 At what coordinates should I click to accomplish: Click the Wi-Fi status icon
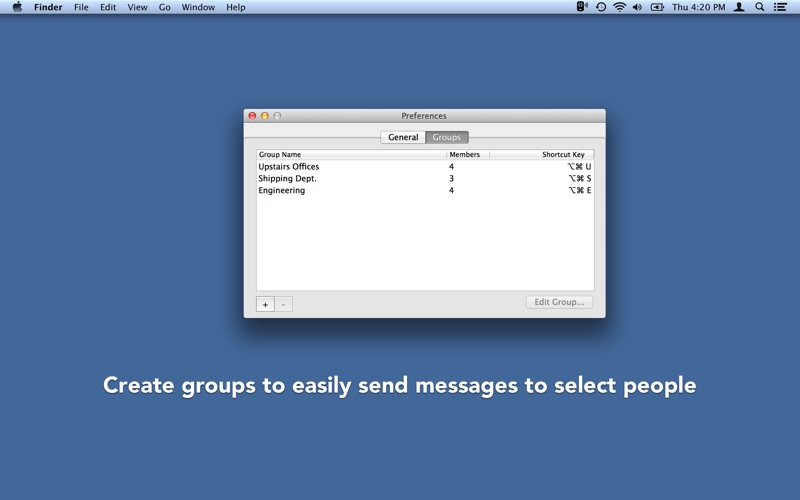(x=619, y=7)
